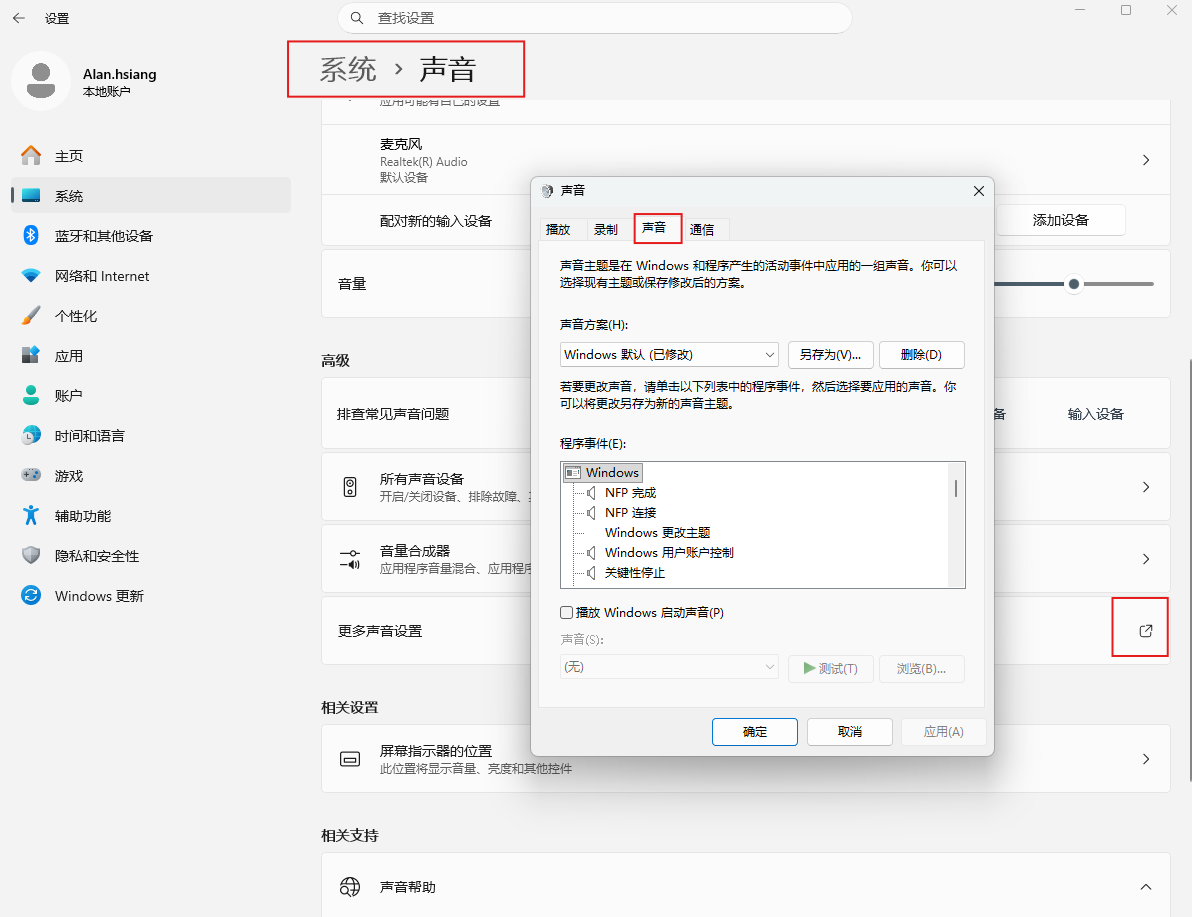This screenshot has height=917, width=1192.
Task: Open the 声音方案 dropdown
Action: coord(669,354)
